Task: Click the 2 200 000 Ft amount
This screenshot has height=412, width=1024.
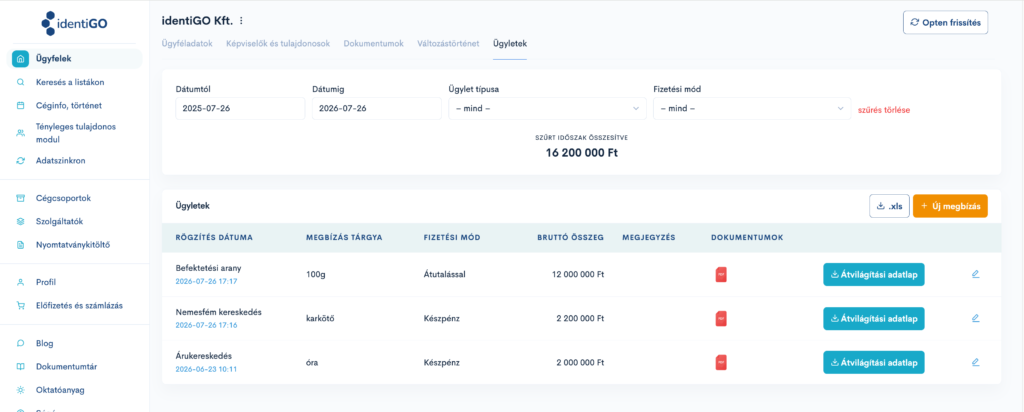Action: tap(580, 319)
